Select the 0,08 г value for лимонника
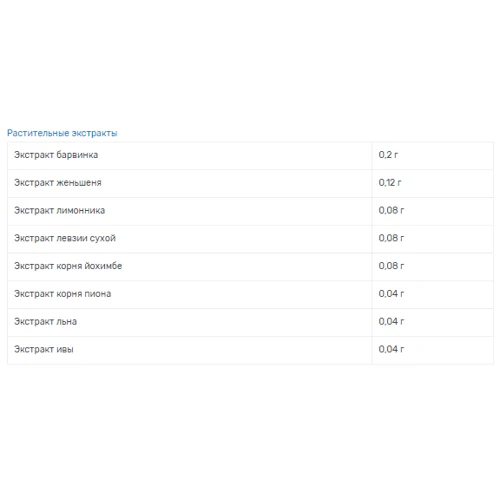 point(391,210)
